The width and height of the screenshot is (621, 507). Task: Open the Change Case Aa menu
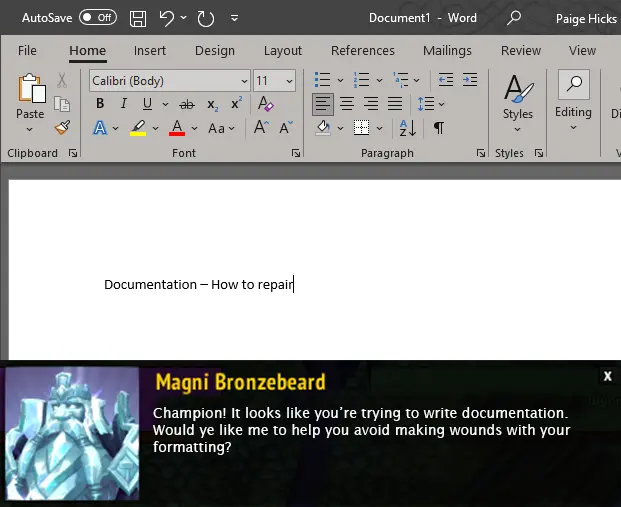click(x=221, y=128)
